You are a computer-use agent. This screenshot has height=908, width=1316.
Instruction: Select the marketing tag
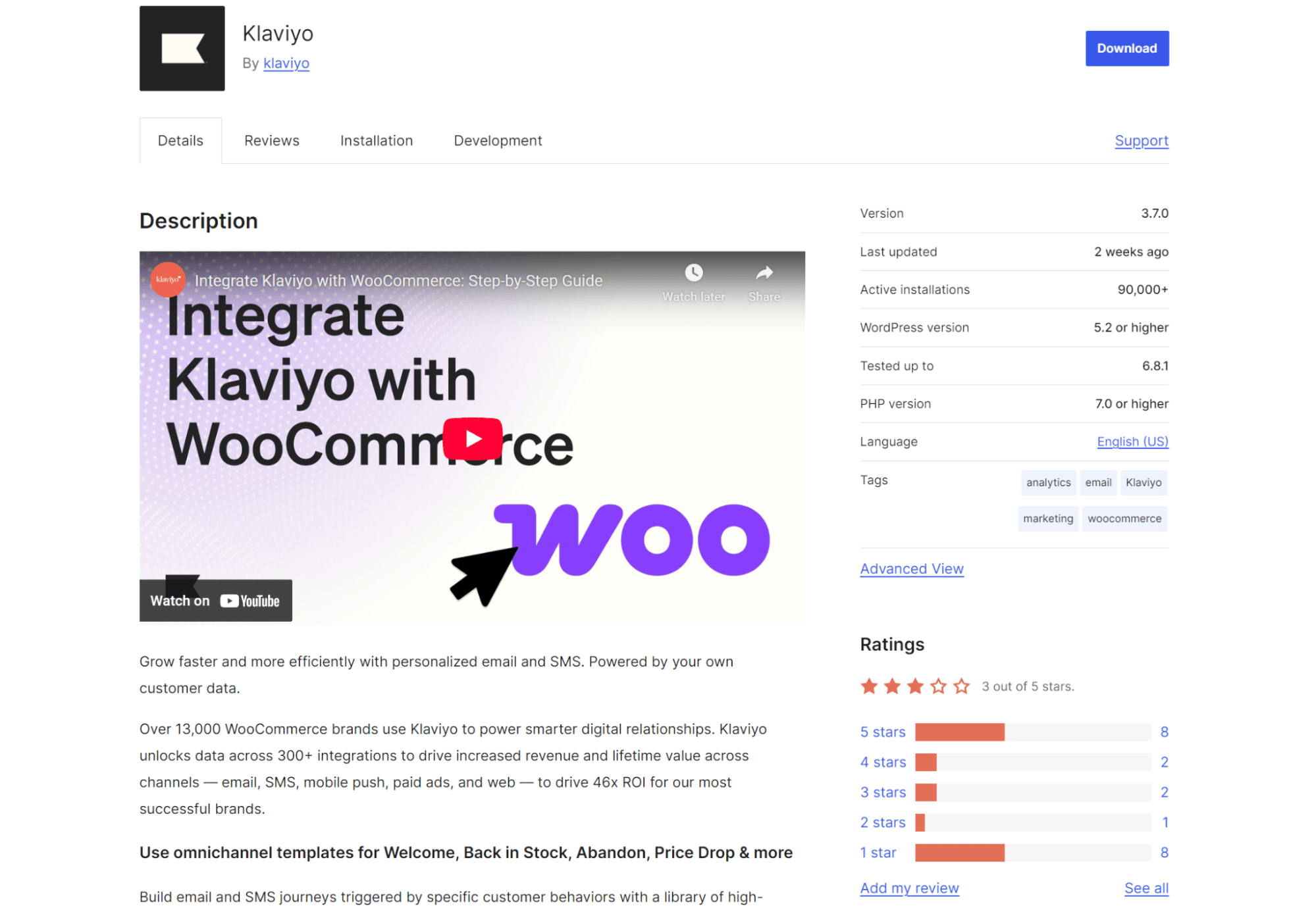1048,518
